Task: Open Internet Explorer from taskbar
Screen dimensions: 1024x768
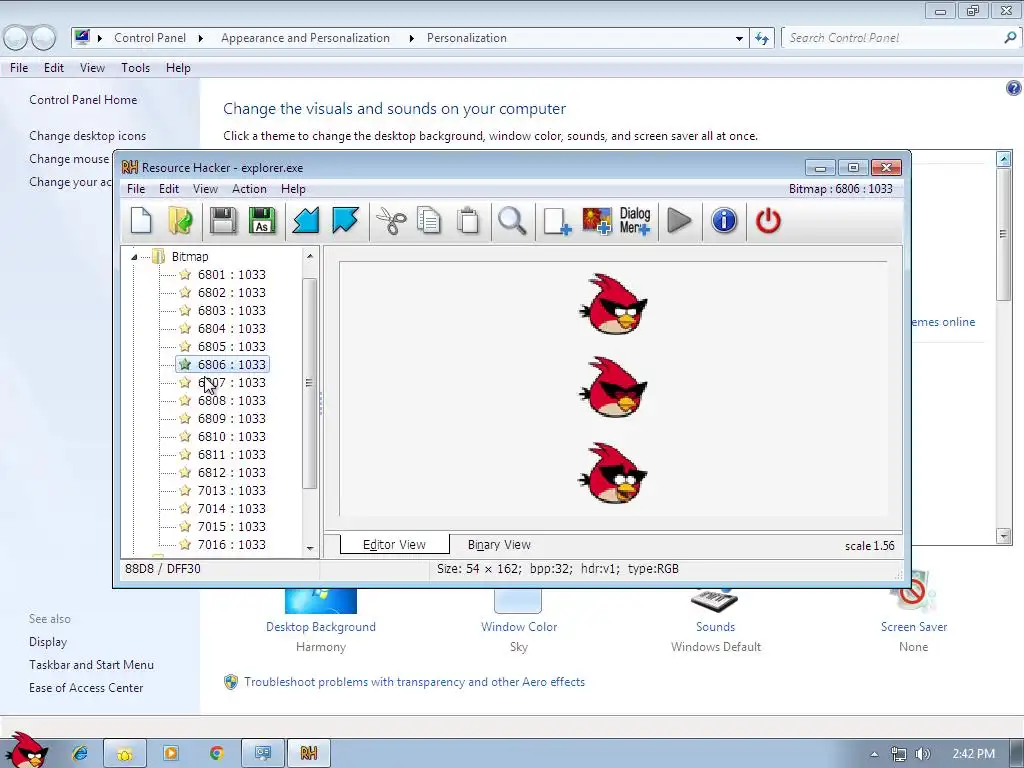Action: coord(80,754)
